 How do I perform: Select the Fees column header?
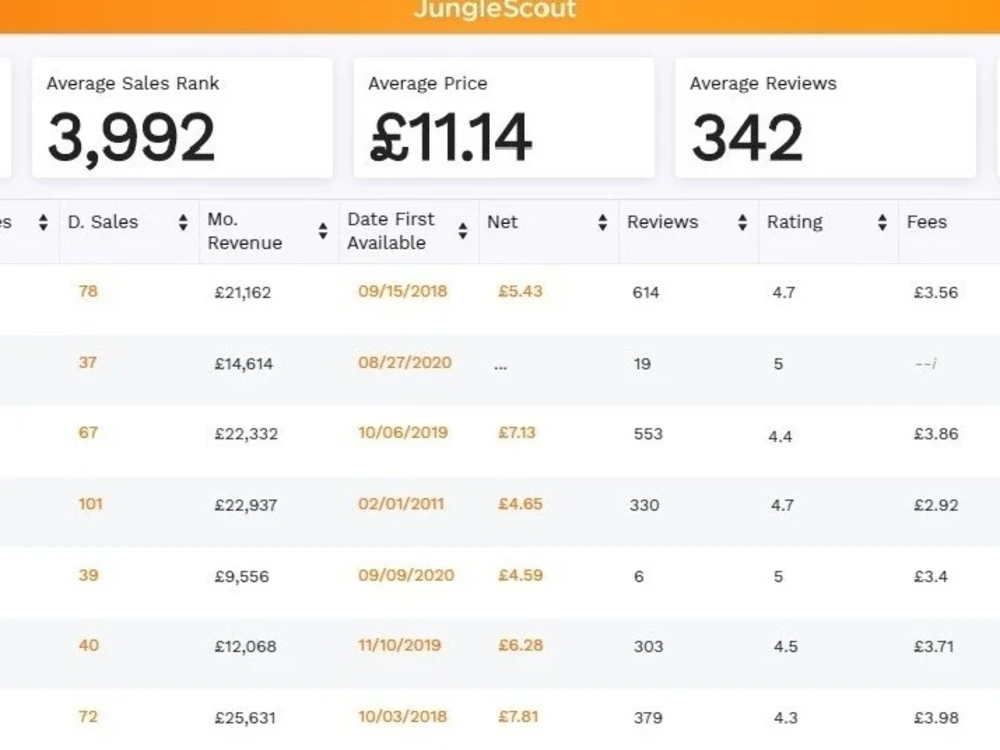click(x=927, y=222)
